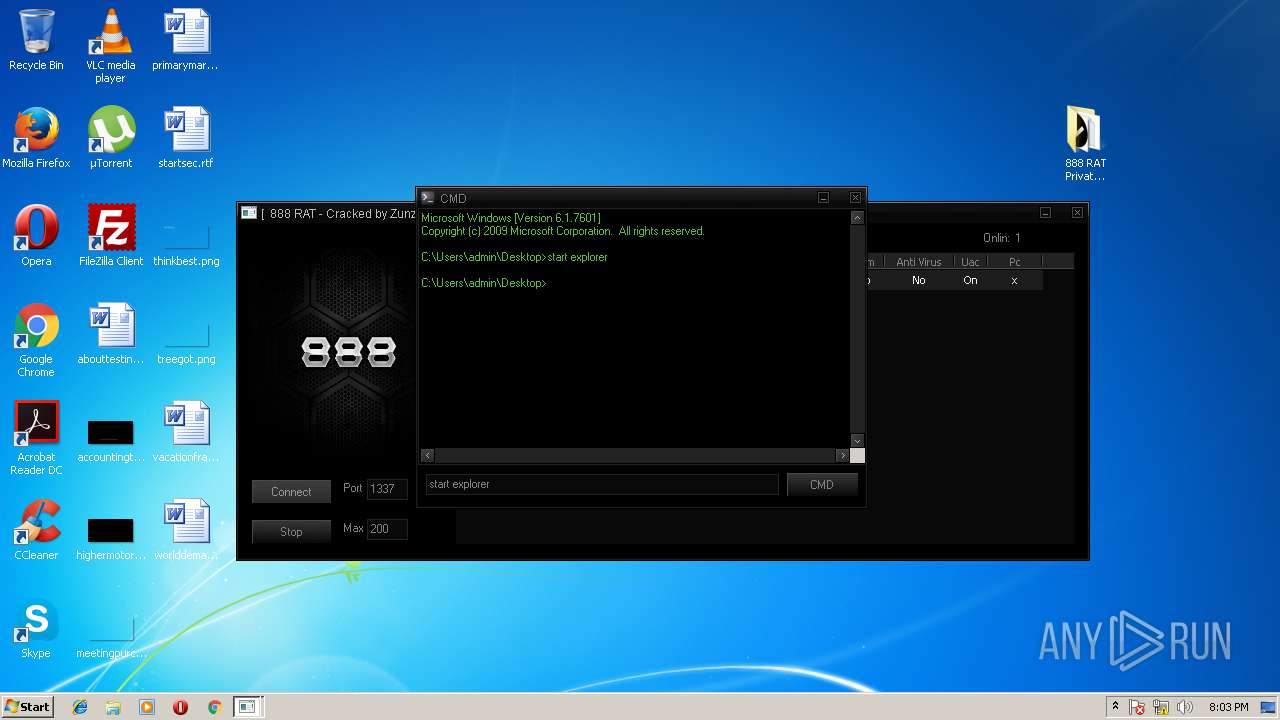The image size is (1280, 720).
Task: Open the Start menu
Action: (x=27, y=707)
